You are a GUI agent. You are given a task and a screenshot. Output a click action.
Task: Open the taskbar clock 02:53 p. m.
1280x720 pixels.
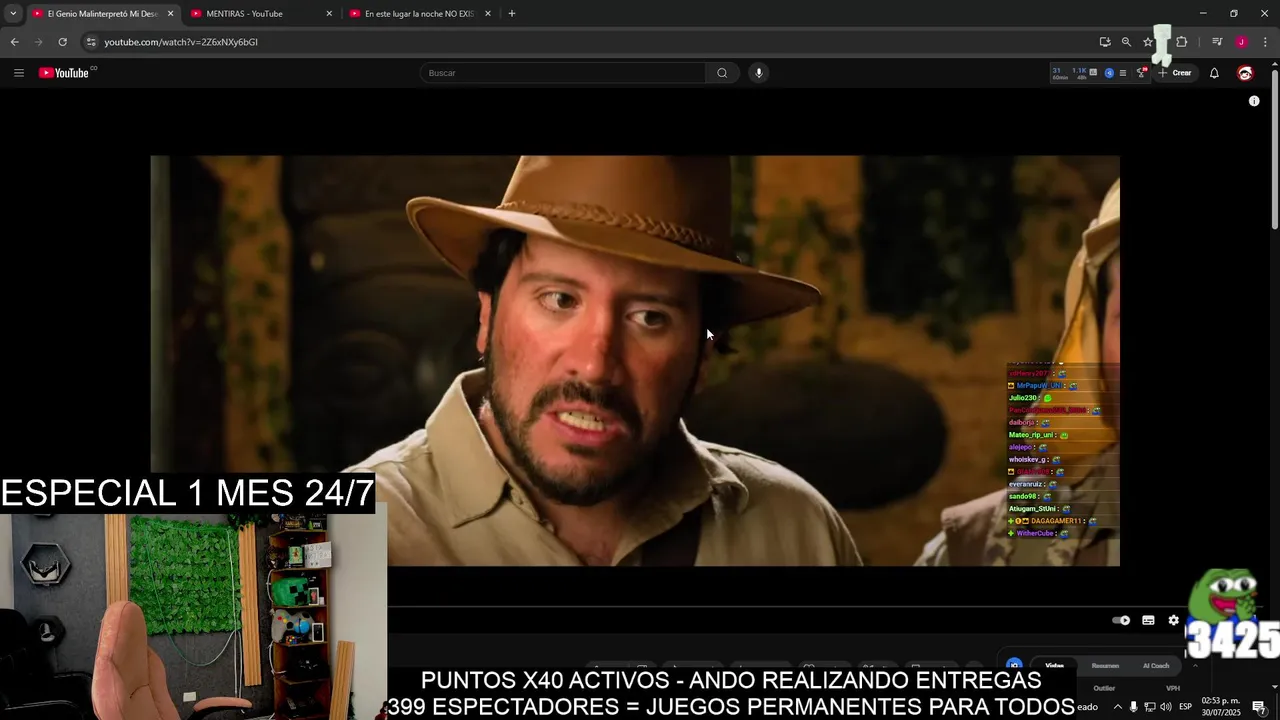[x=1221, y=707]
